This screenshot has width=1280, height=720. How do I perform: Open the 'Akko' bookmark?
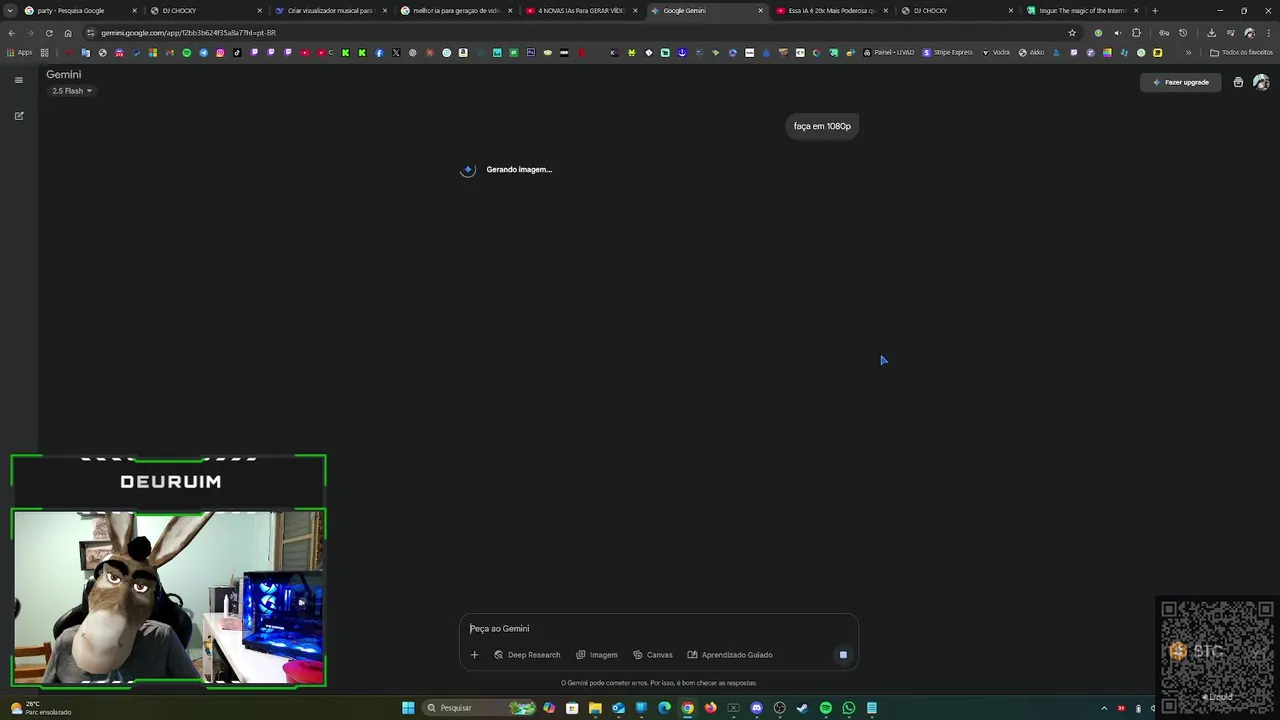pos(1031,53)
